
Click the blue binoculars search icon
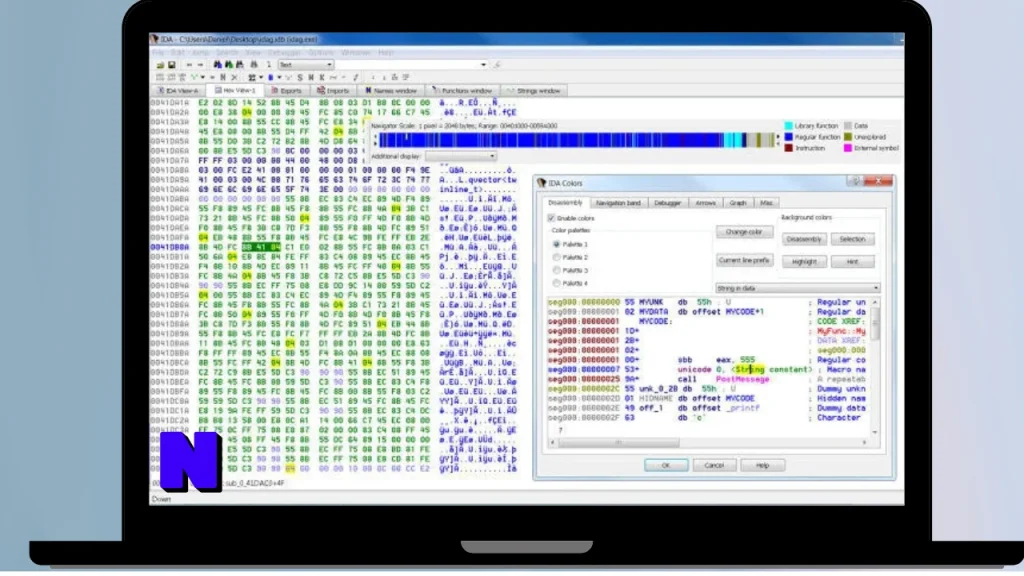217,65
